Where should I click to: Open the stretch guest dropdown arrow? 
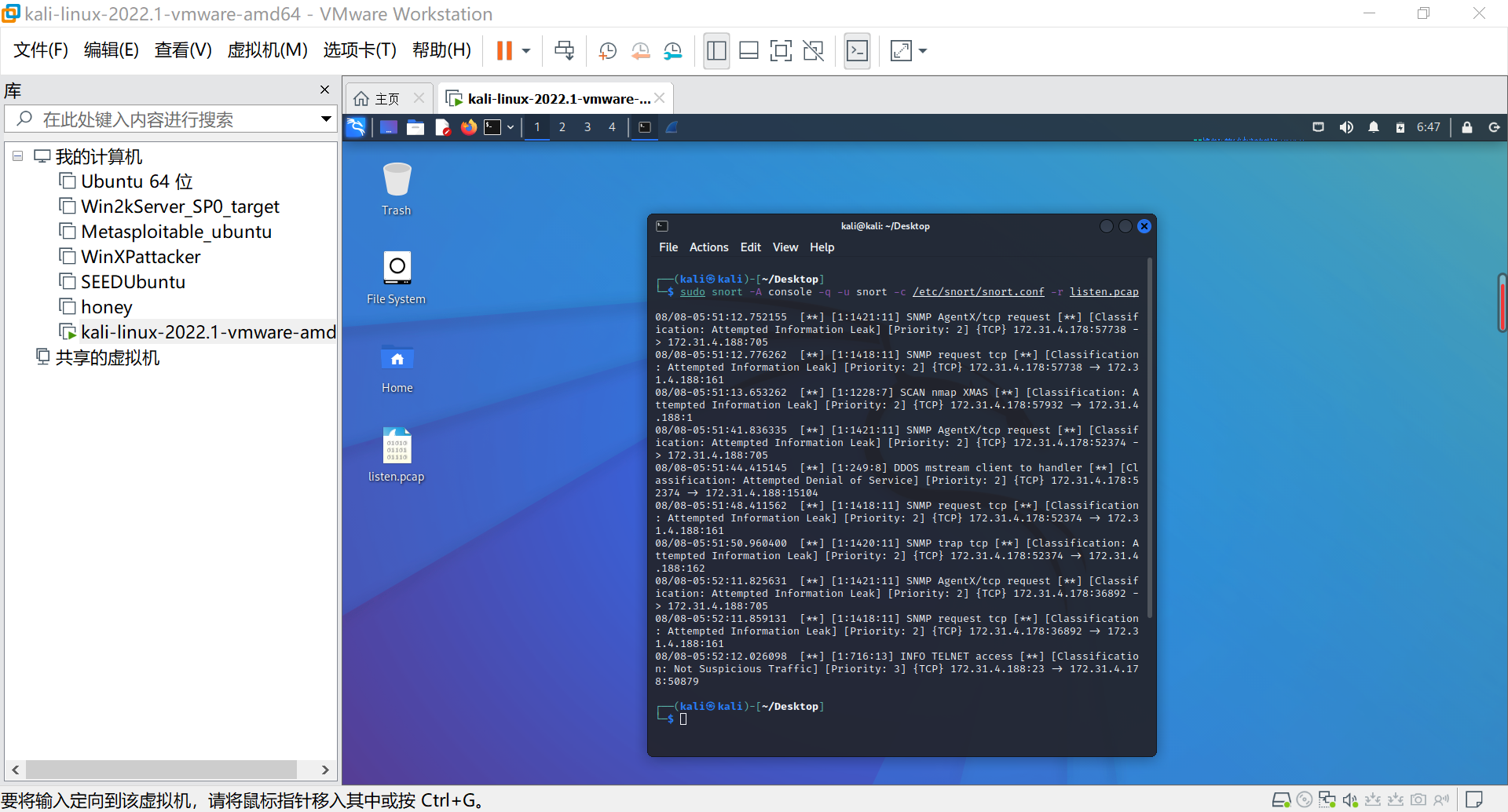(923, 51)
